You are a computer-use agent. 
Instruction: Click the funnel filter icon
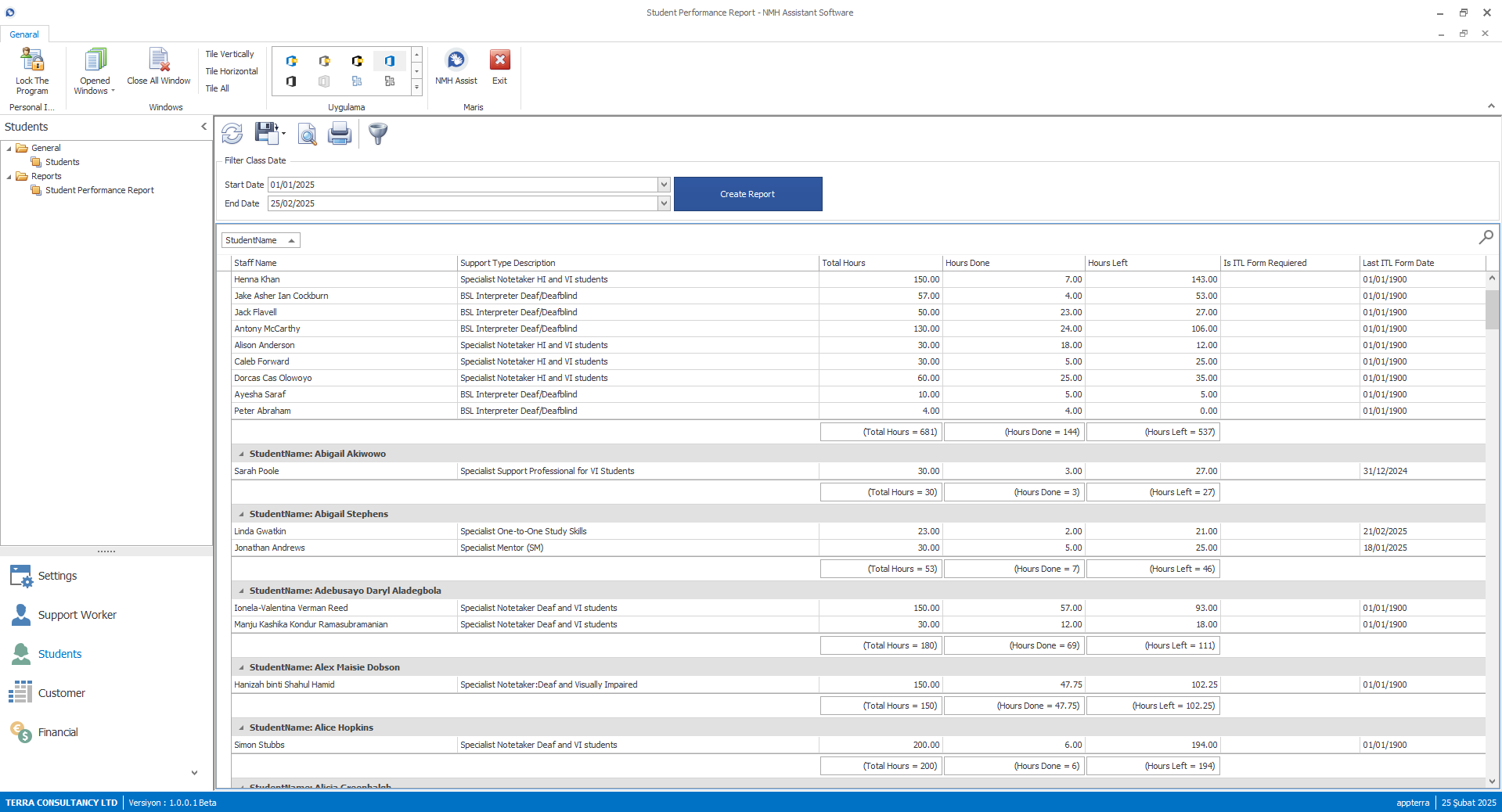(378, 134)
